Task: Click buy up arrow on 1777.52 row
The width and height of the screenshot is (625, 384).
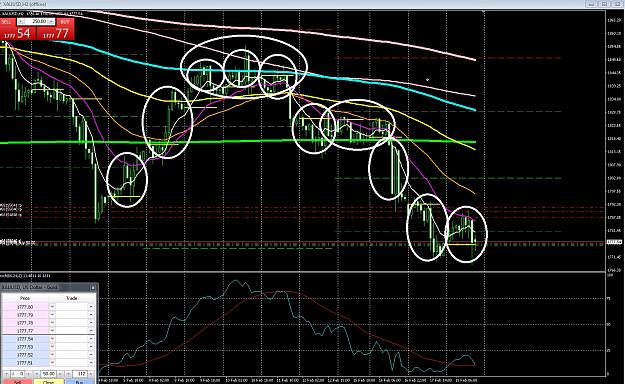Action: tap(91, 355)
